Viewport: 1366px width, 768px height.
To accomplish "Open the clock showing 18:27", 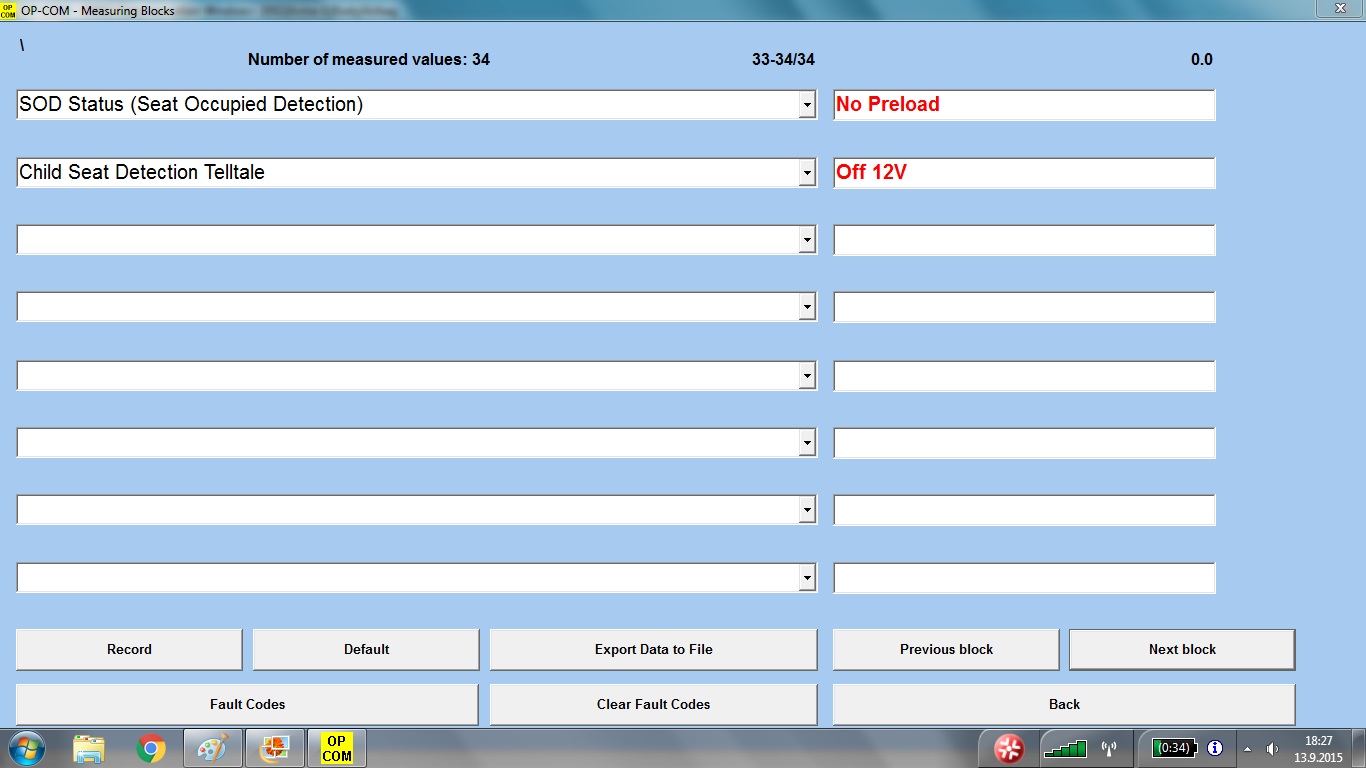I will [x=1319, y=749].
